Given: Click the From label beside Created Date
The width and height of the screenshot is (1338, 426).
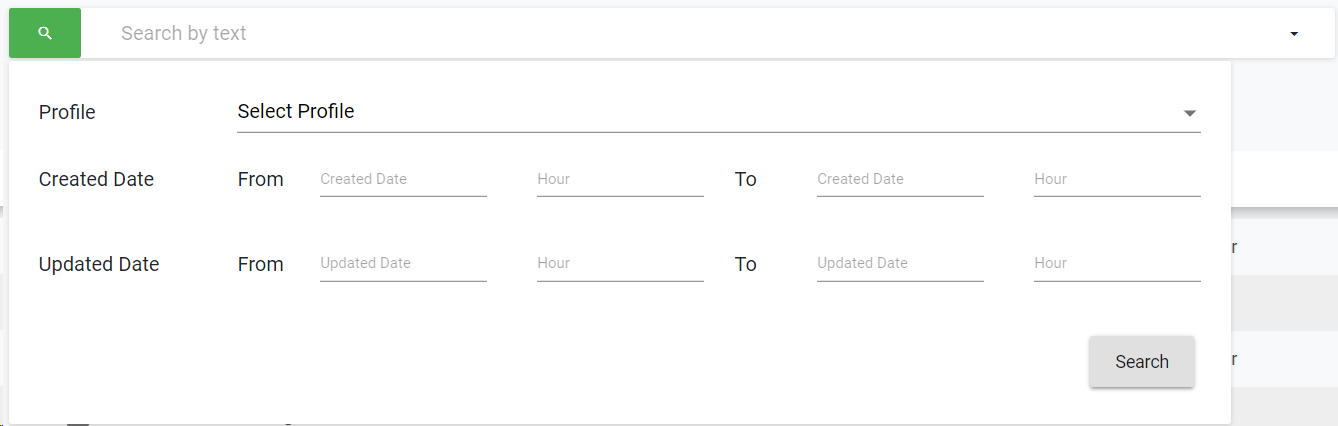Looking at the screenshot, I should (260, 180).
